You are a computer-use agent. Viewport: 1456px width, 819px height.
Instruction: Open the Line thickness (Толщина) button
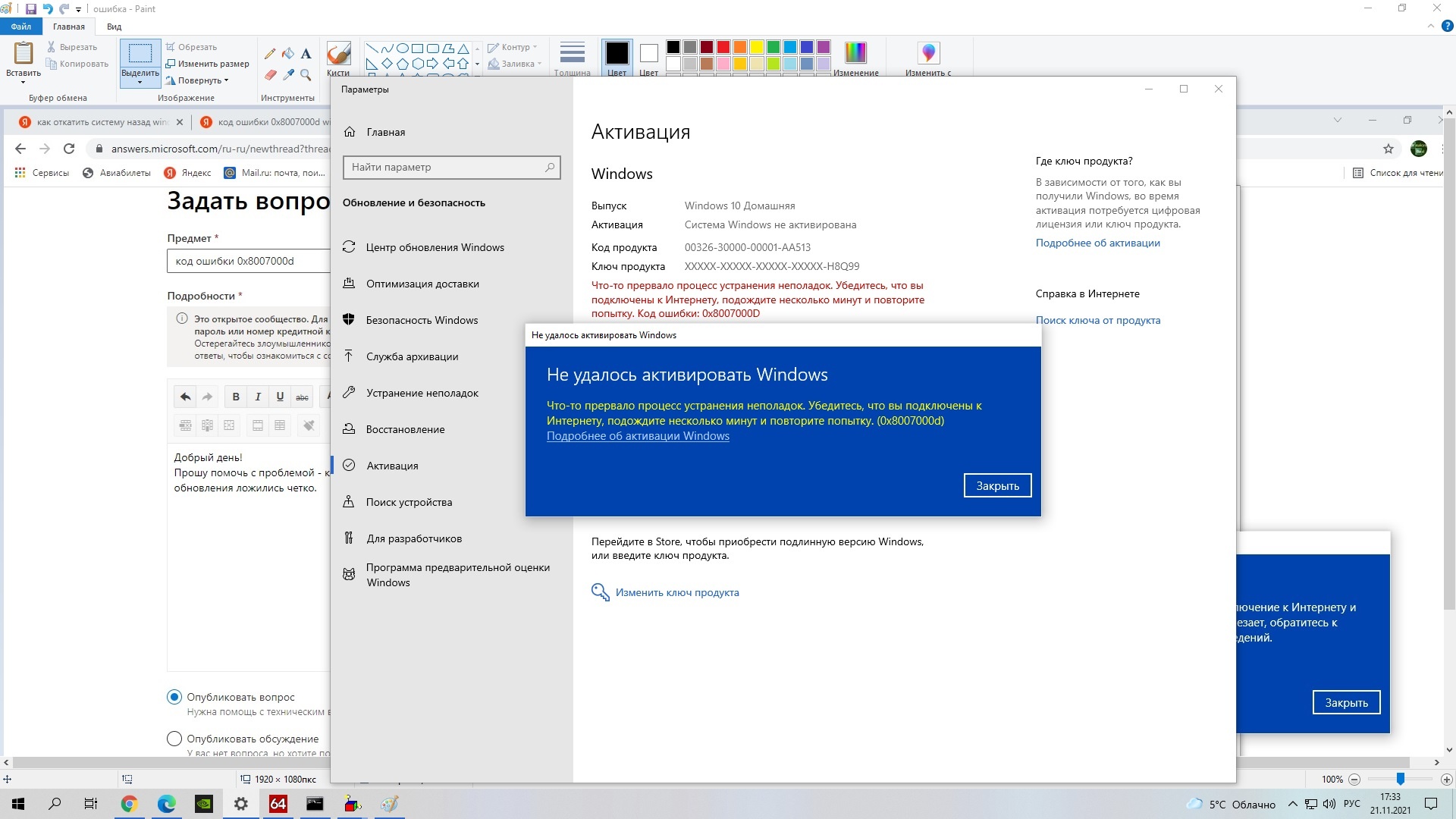point(572,58)
